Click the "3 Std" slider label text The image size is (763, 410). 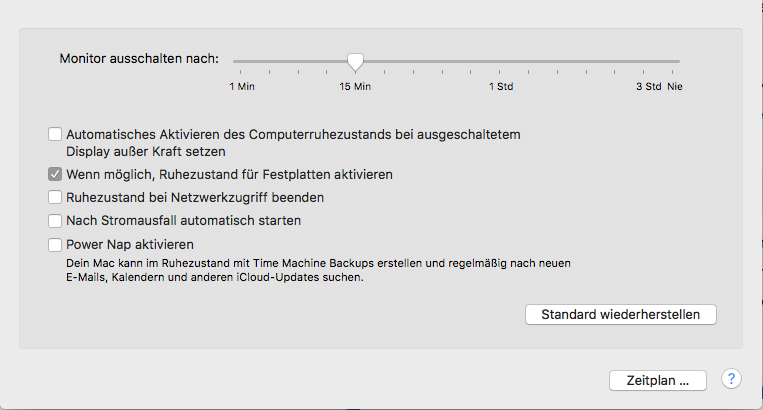pyautogui.click(x=648, y=87)
